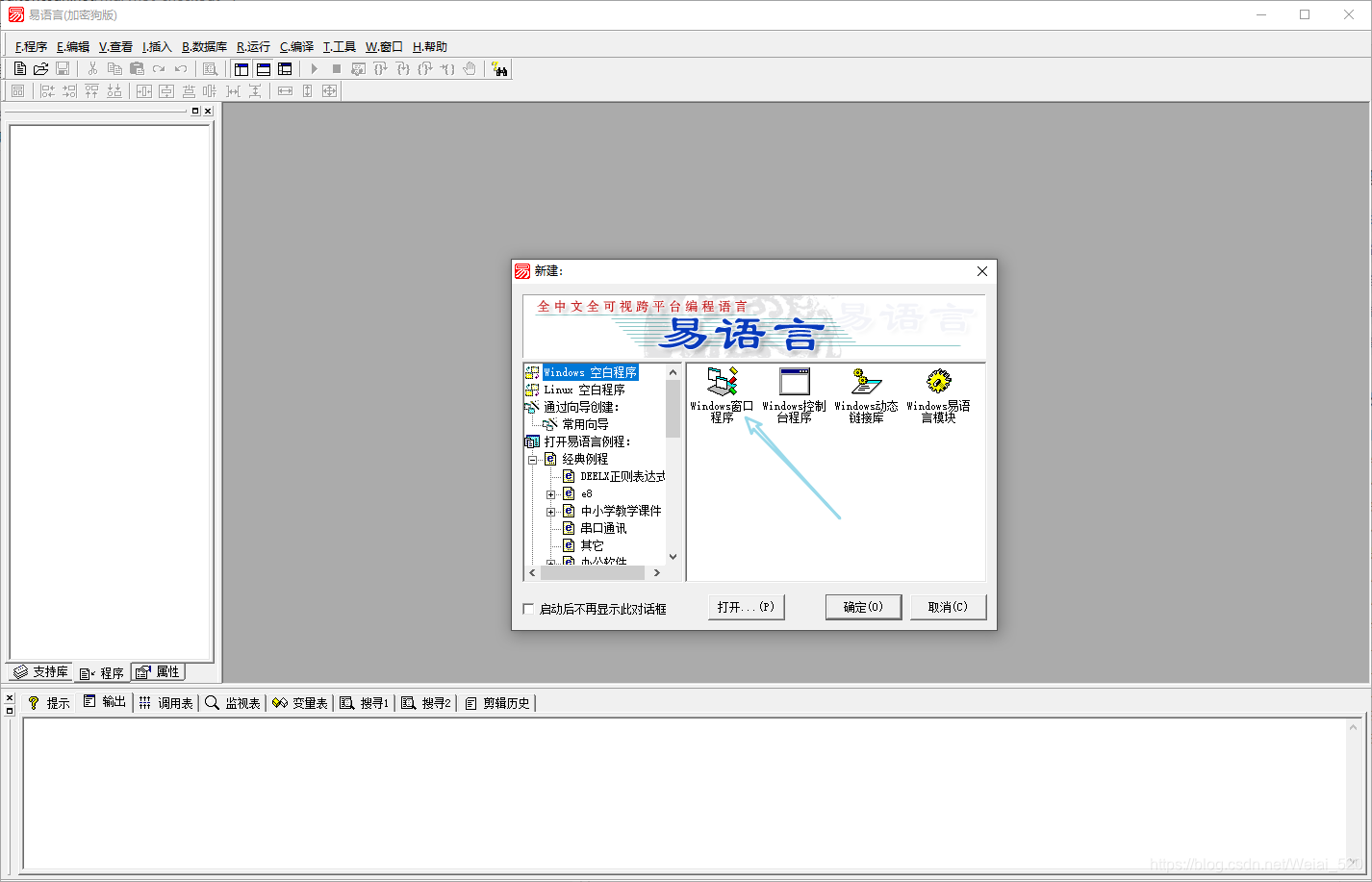Switch to the 剪辑历史 tab
1372x882 pixels.
tap(497, 703)
